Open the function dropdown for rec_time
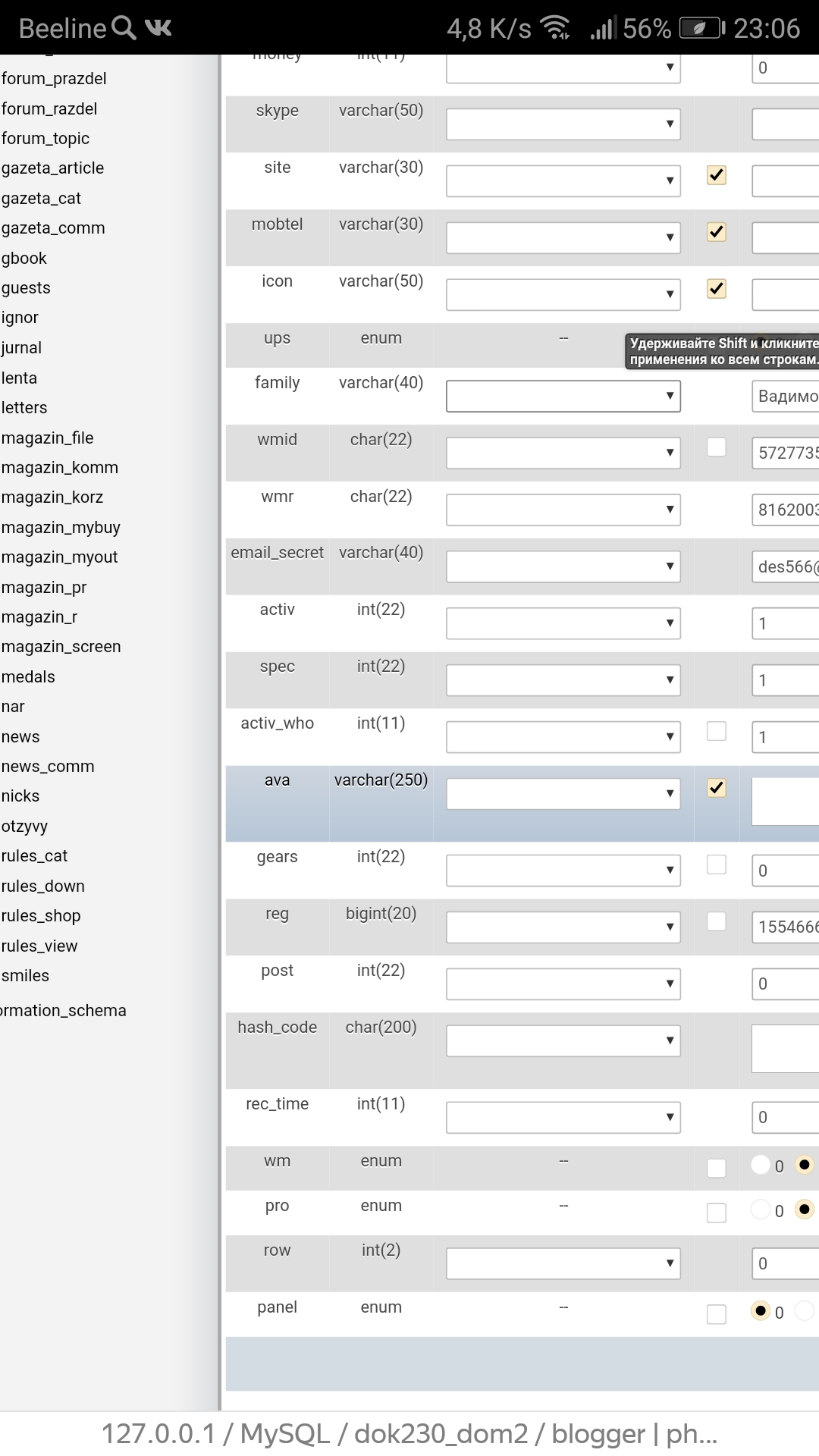Viewport: 819px width, 1456px height. coord(563,1117)
